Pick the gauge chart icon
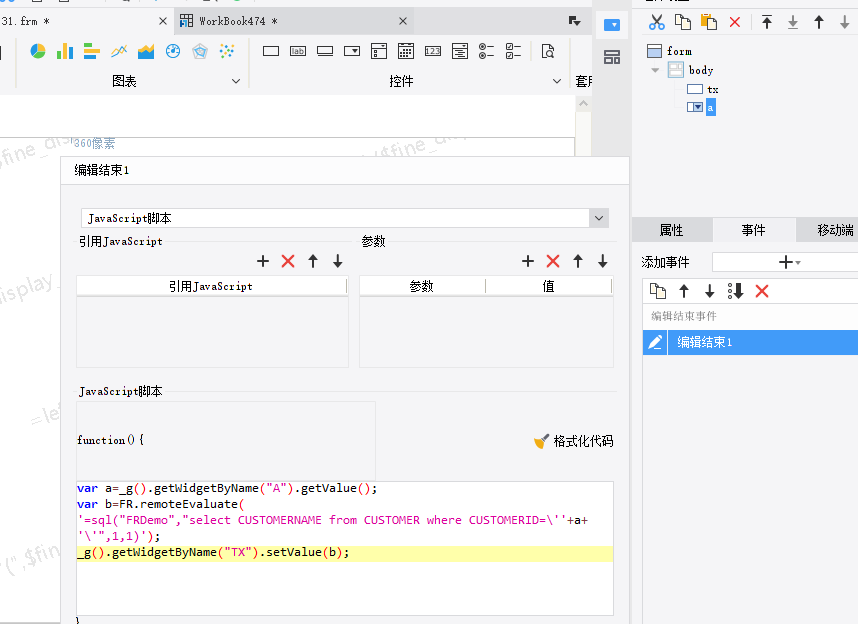Image resolution: width=858 pixels, height=624 pixels. [x=173, y=51]
